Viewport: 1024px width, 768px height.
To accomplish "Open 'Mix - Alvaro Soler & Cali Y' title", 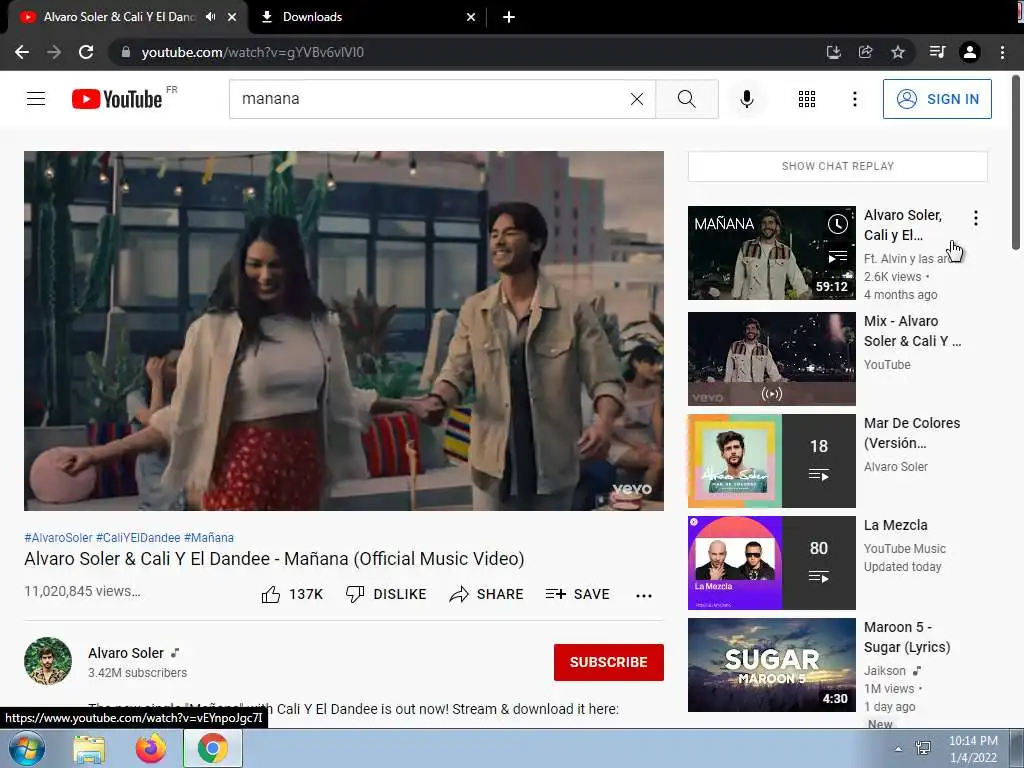I will tap(912, 331).
